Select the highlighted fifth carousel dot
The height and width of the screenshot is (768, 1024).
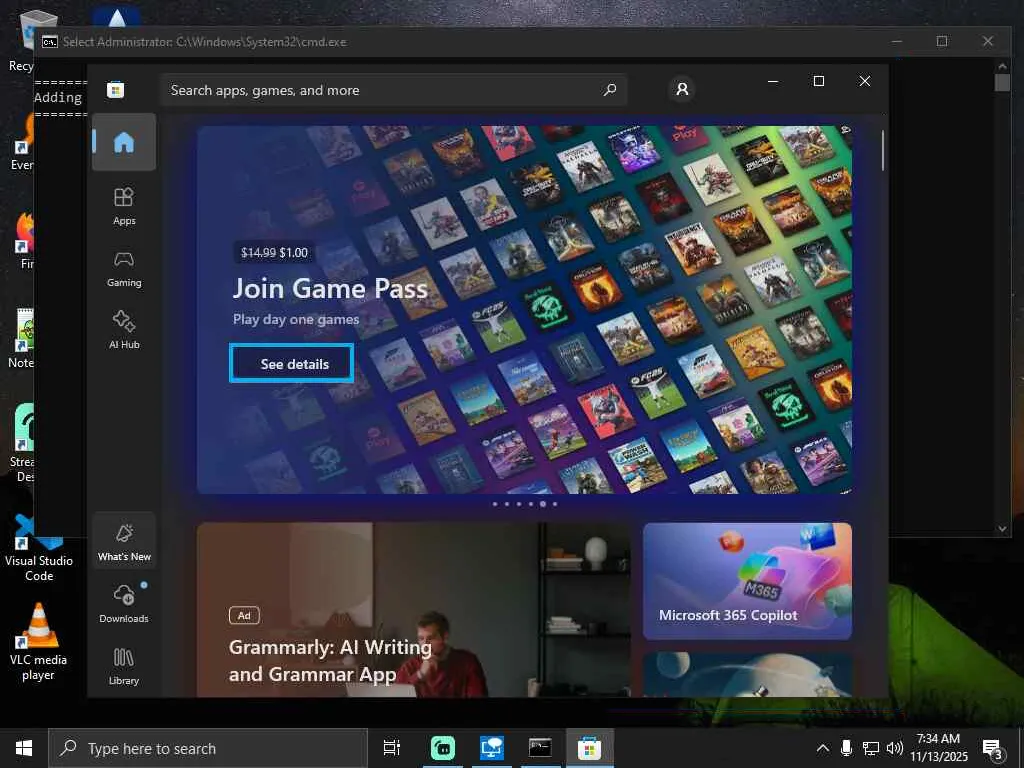click(x=543, y=504)
